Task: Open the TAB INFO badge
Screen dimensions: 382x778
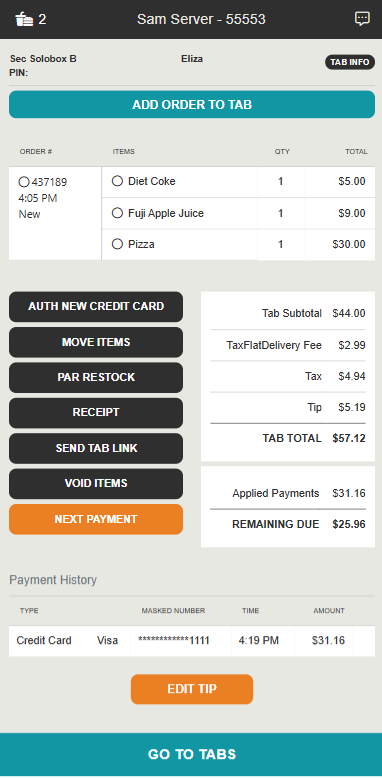Action: click(x=350, y=62)
